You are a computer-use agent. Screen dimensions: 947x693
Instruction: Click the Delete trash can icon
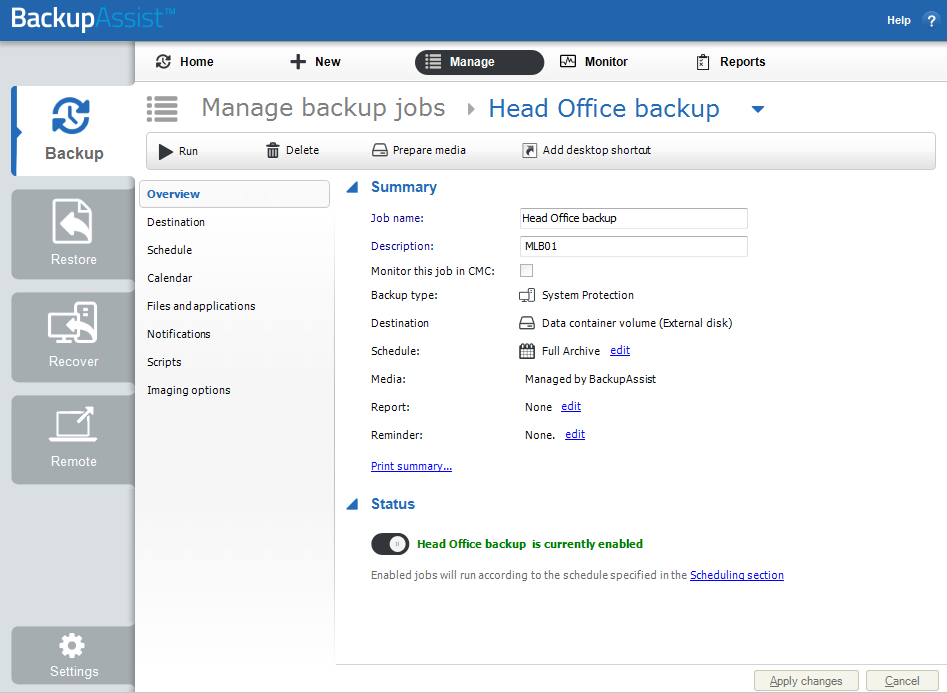click(273, 150)
